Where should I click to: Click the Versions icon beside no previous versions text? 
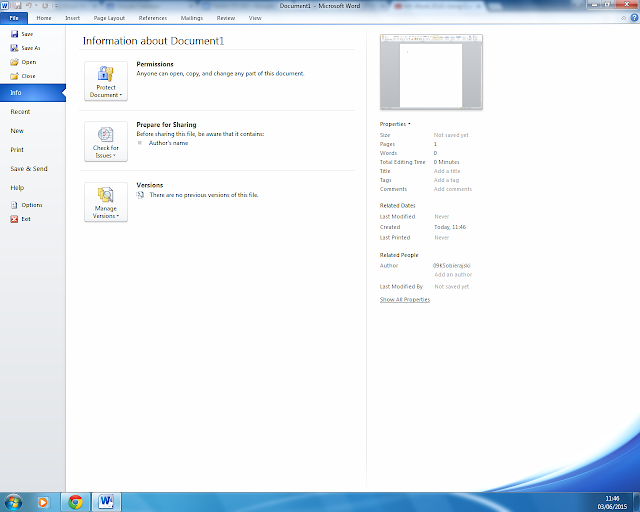[x=140, y=195]
